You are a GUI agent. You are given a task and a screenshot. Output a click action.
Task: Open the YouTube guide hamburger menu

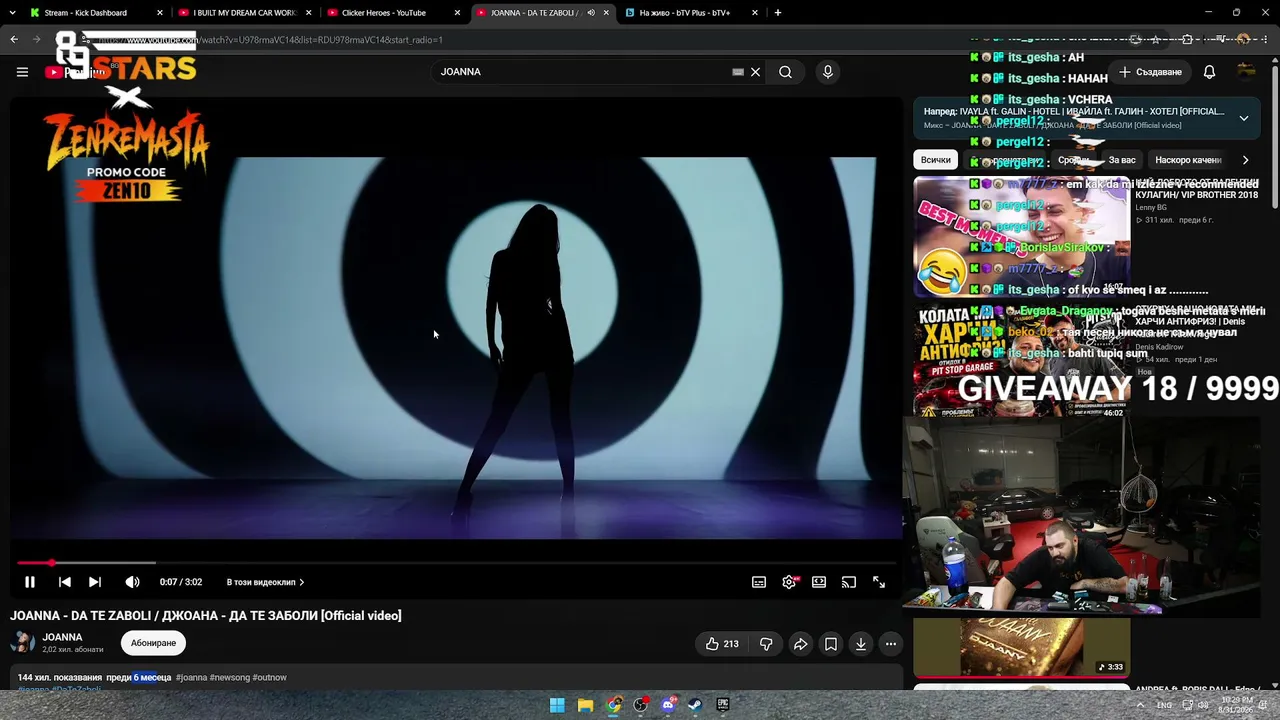pos(22,72)
